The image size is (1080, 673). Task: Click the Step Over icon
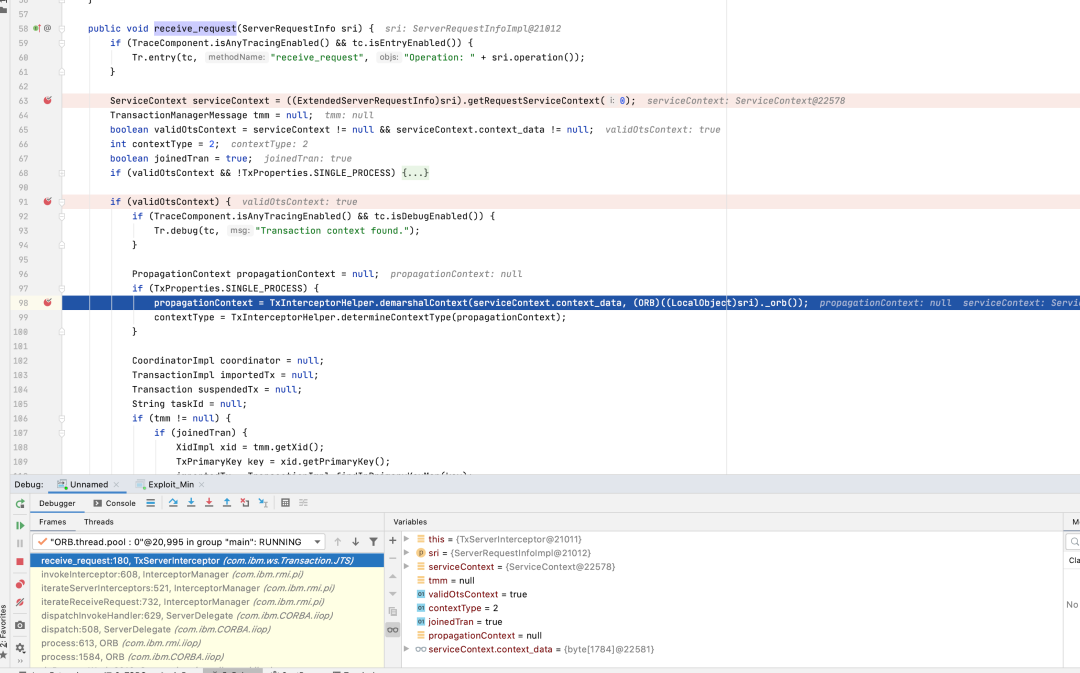pos(173,503)
